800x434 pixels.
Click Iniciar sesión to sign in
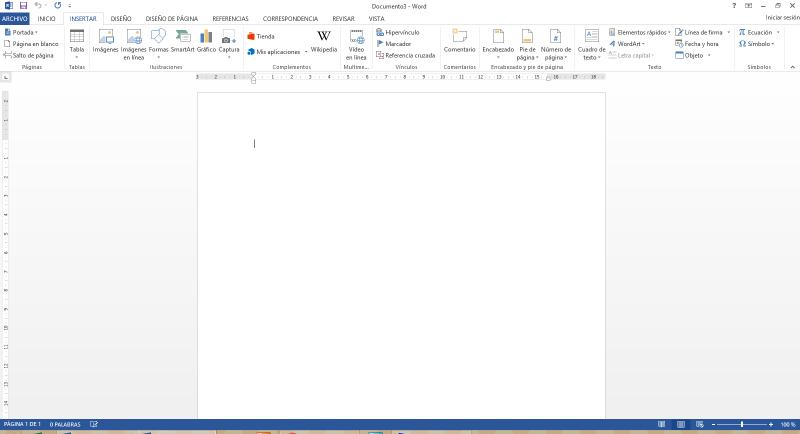pyautogui.click(x=782, y=18)
